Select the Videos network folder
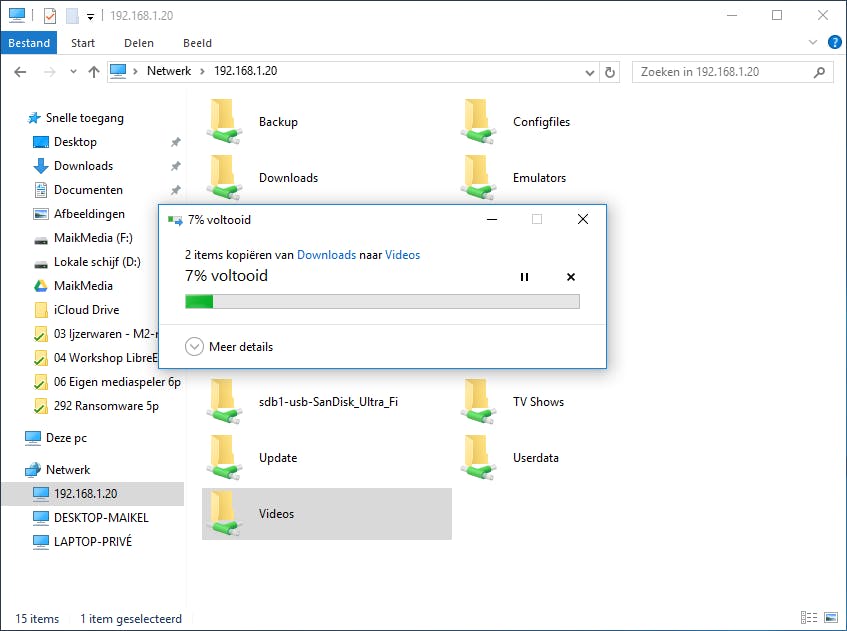847x631 pixels. (327, 514)
